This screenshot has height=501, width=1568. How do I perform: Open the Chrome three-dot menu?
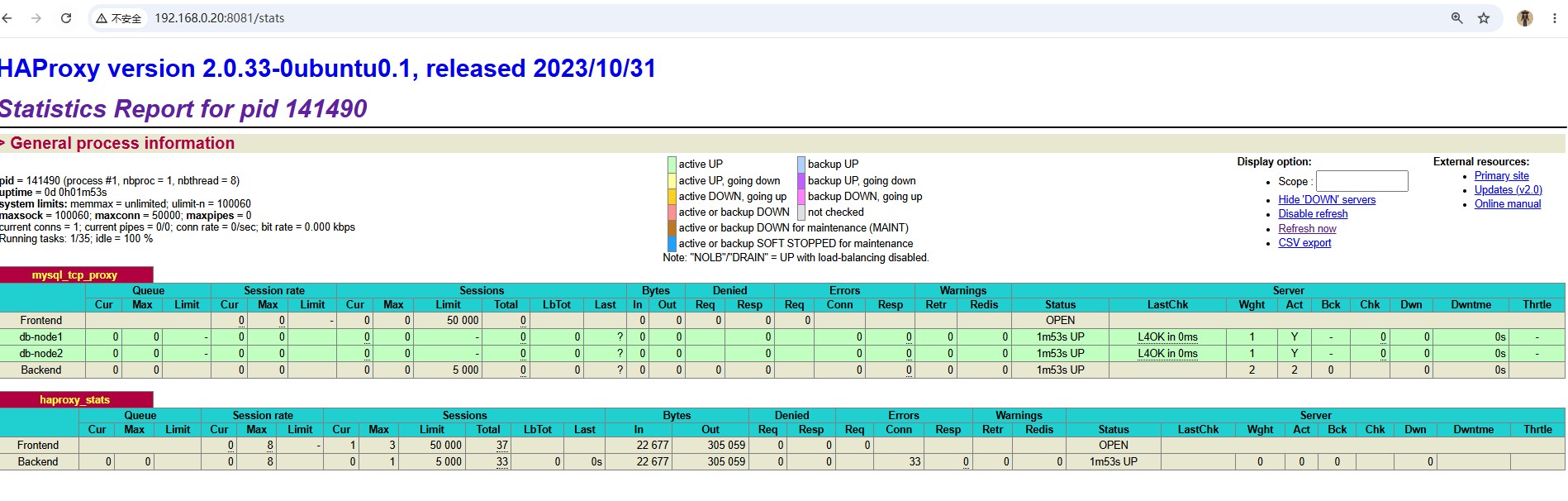[1555, 18]
